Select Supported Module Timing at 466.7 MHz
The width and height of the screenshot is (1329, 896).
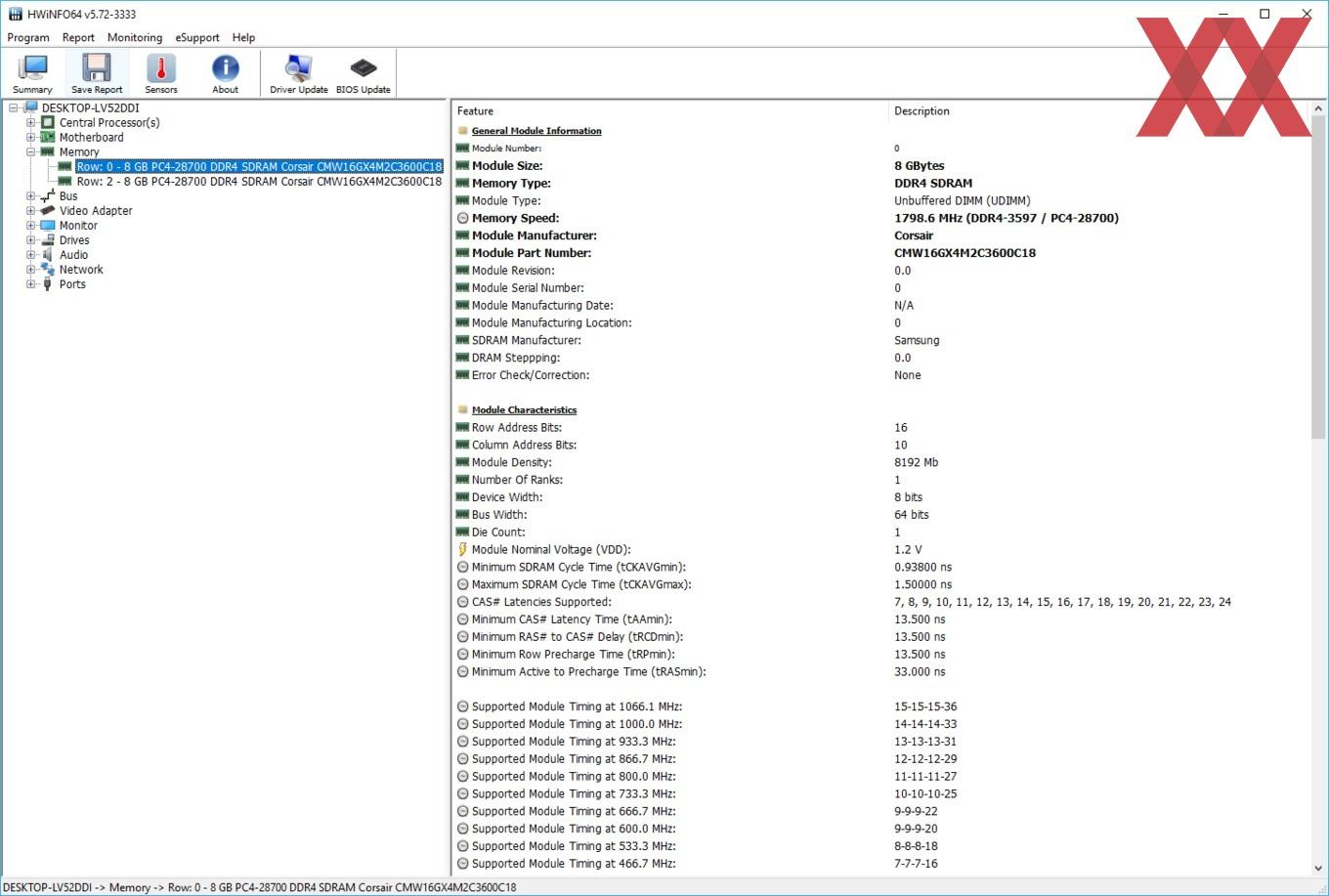(879, 864)
